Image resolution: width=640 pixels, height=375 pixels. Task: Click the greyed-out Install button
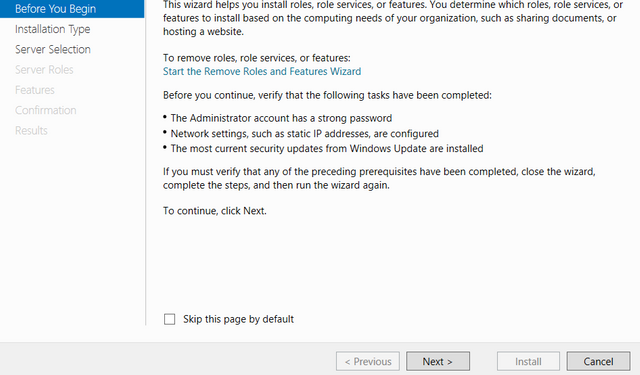tap(528, 362)
